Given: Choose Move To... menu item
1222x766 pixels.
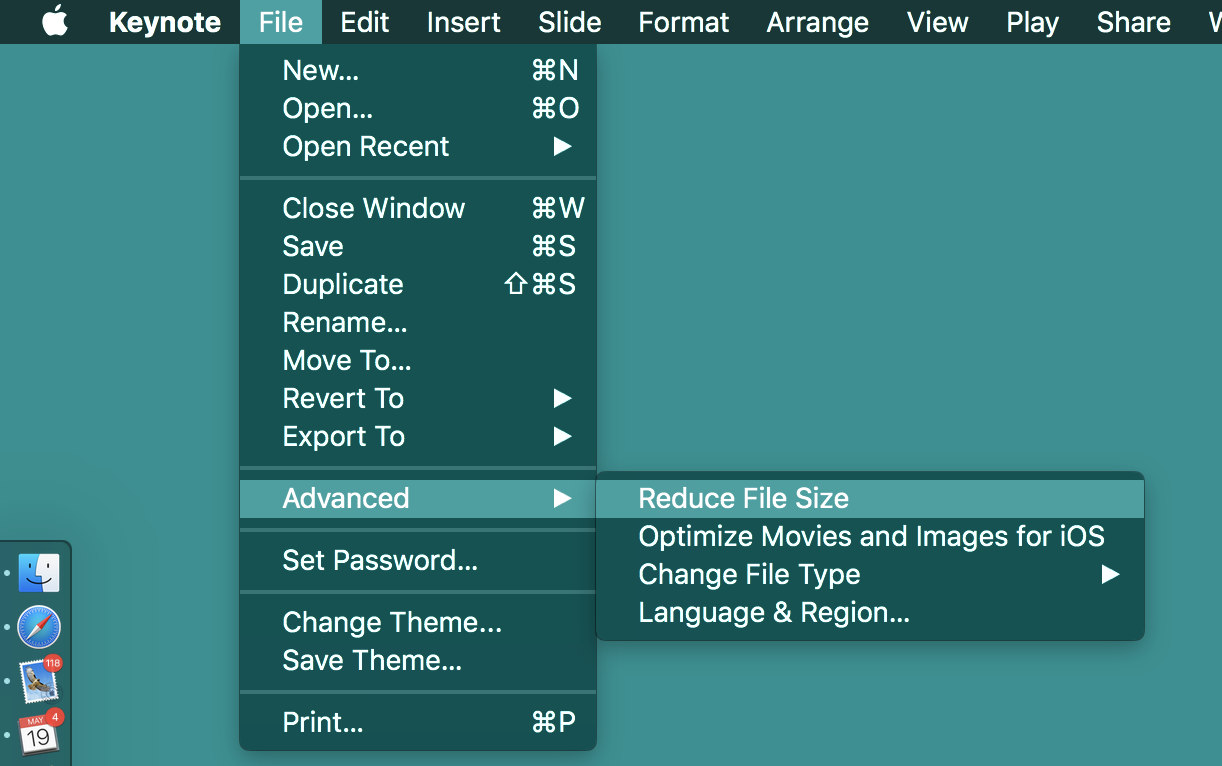Looking at the screenshot, I should click(418, 360).
